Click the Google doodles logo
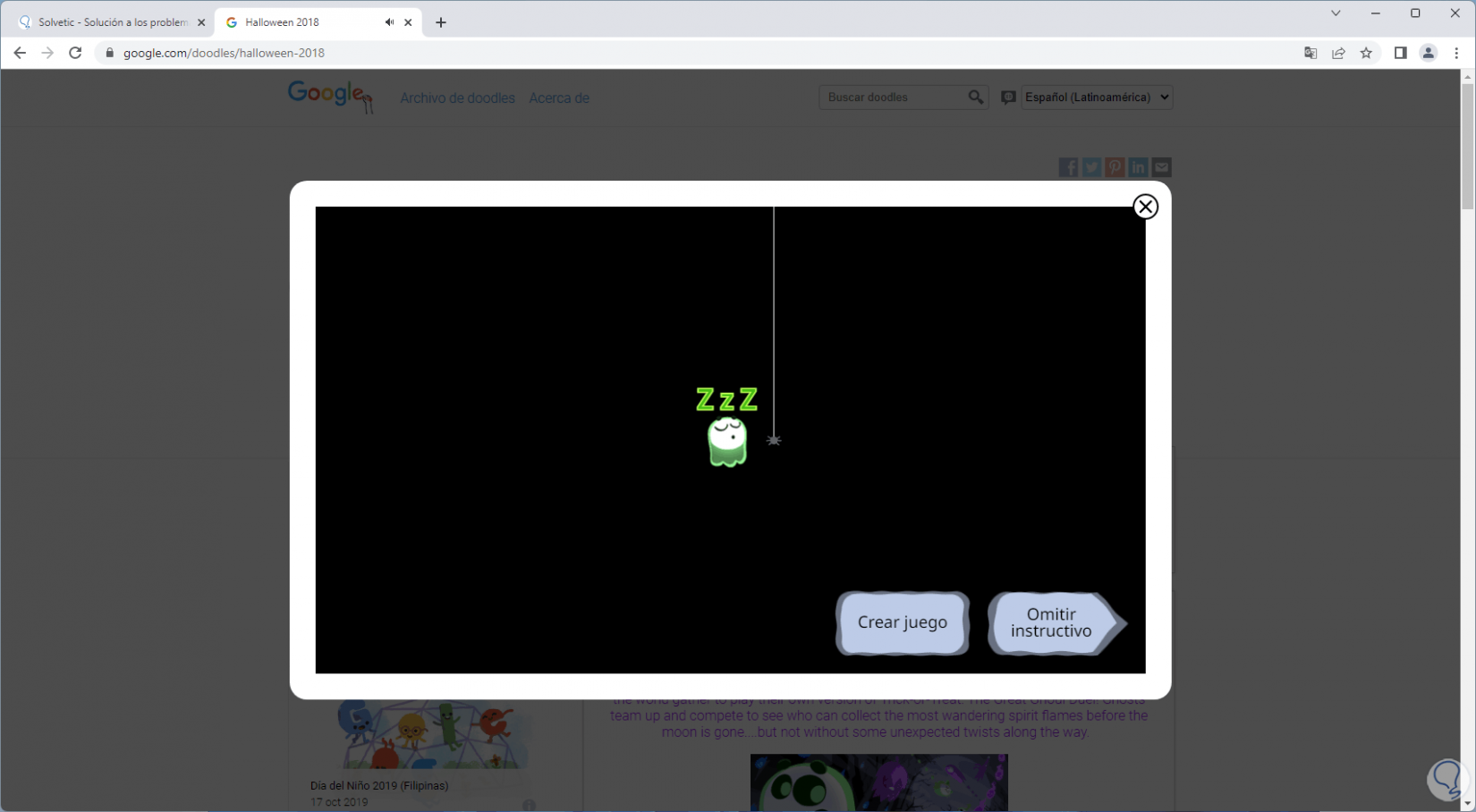The image size is (1476, 812). point(331,97)
